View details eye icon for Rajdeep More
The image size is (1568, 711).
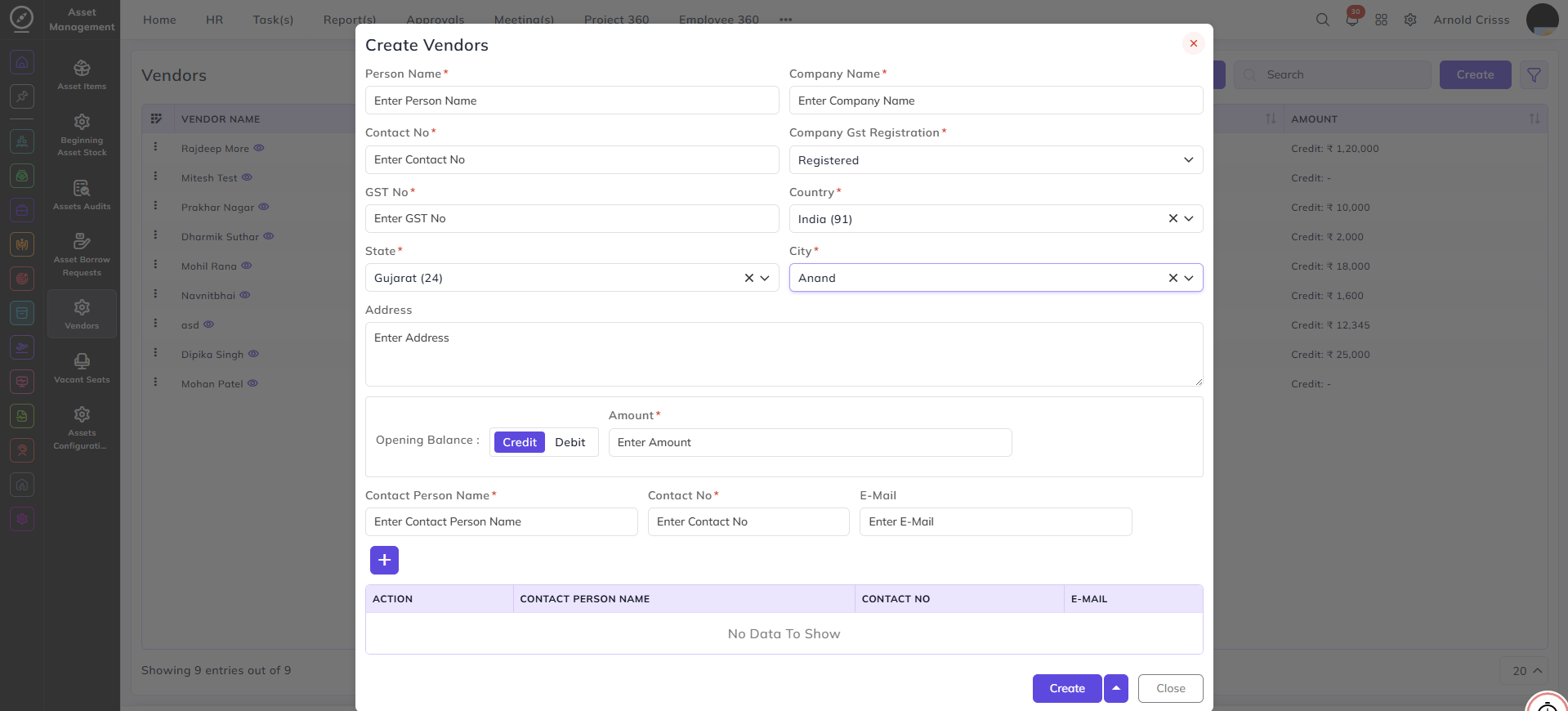point(259,148)
